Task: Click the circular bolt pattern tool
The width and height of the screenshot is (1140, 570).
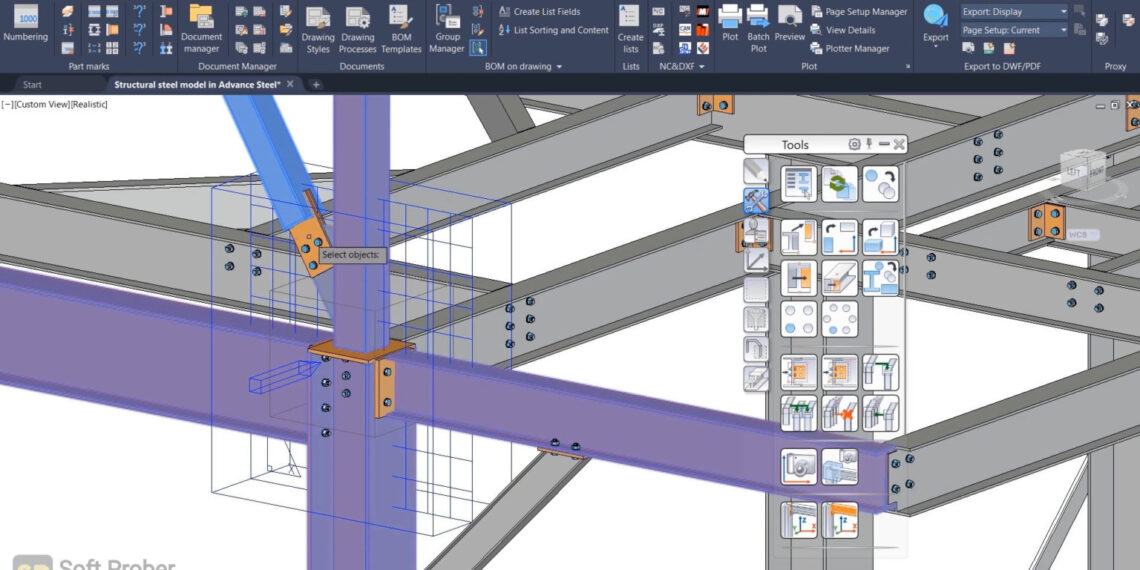Action: [840, 319]
